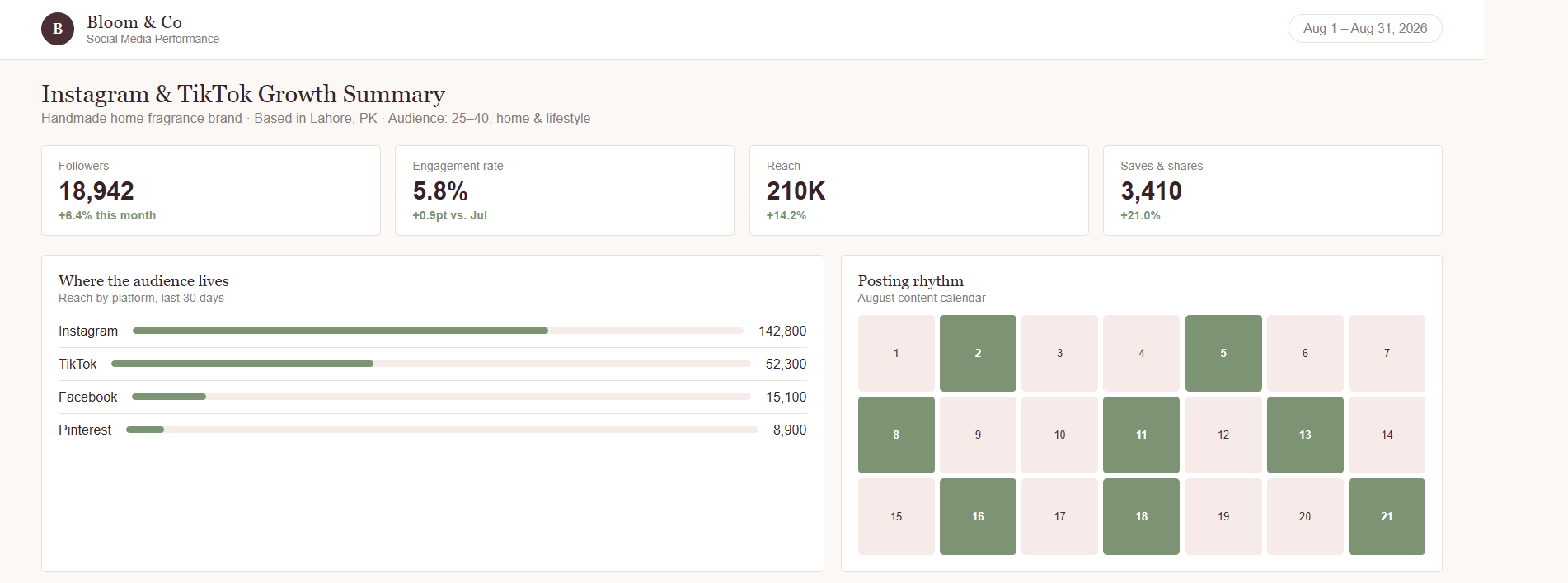
Task: Click the +0.9pt vs. Jul change label
Action: 450,215
